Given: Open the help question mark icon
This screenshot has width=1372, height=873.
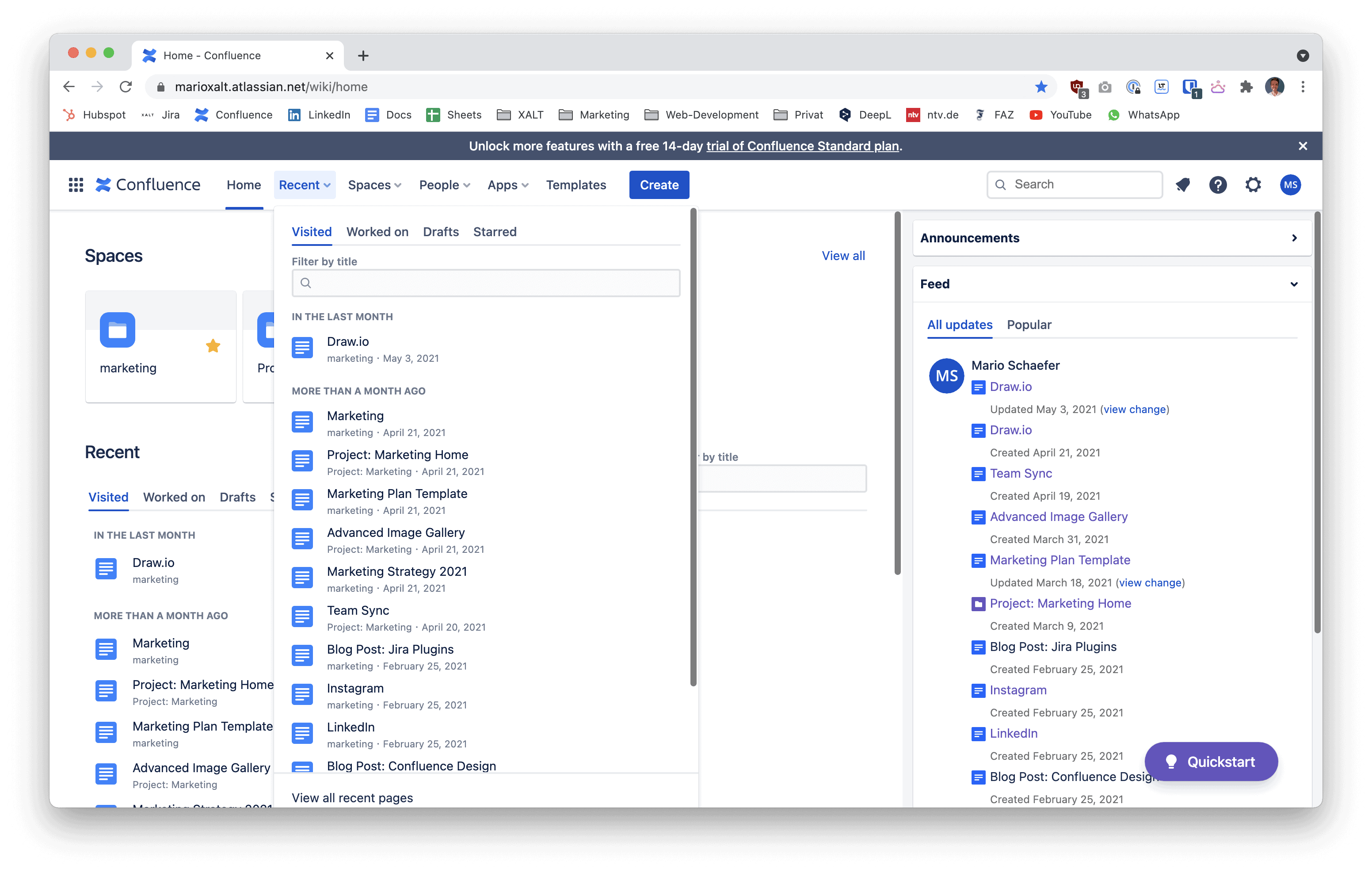Looking at the screenshot, I should 1218,185.
